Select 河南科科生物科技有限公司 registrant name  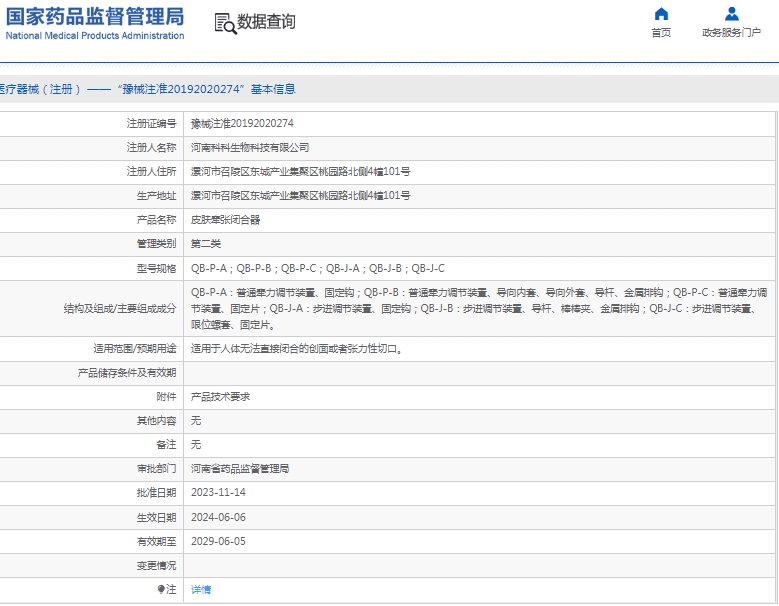pyautogui.click(x=250, y=148)
